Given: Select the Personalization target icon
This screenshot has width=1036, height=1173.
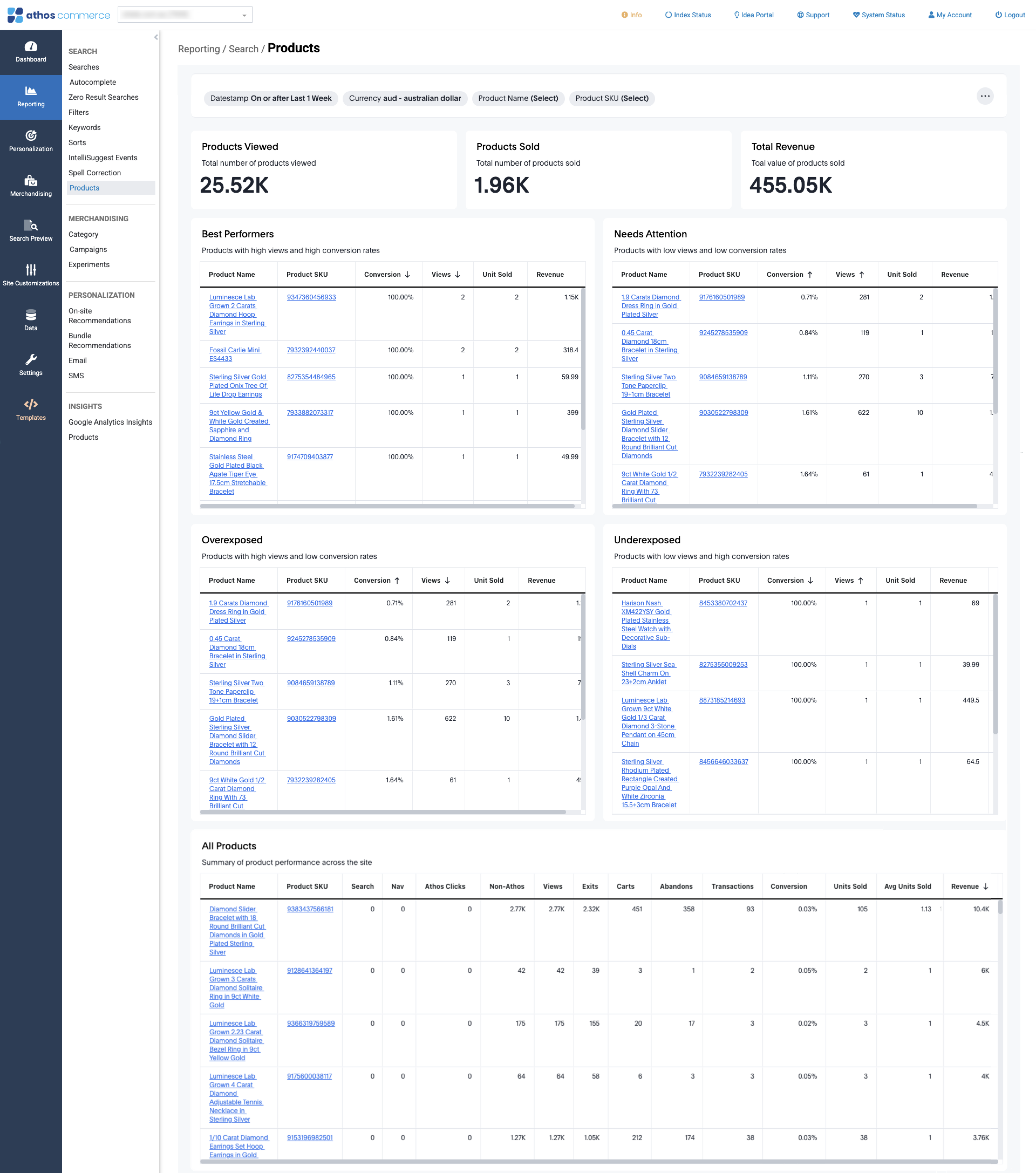Looking at the screenshot, I should (x=31, y=136).
